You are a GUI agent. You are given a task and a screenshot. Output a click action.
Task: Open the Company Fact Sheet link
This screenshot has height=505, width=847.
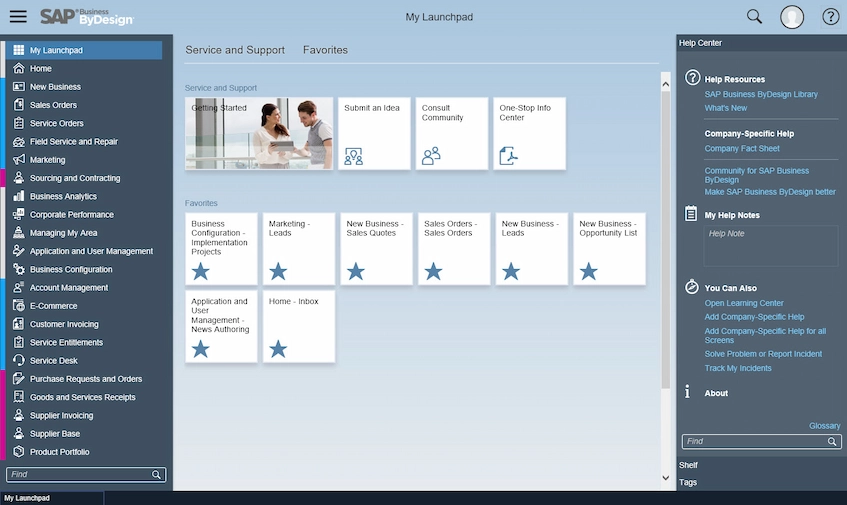[742, 149]
